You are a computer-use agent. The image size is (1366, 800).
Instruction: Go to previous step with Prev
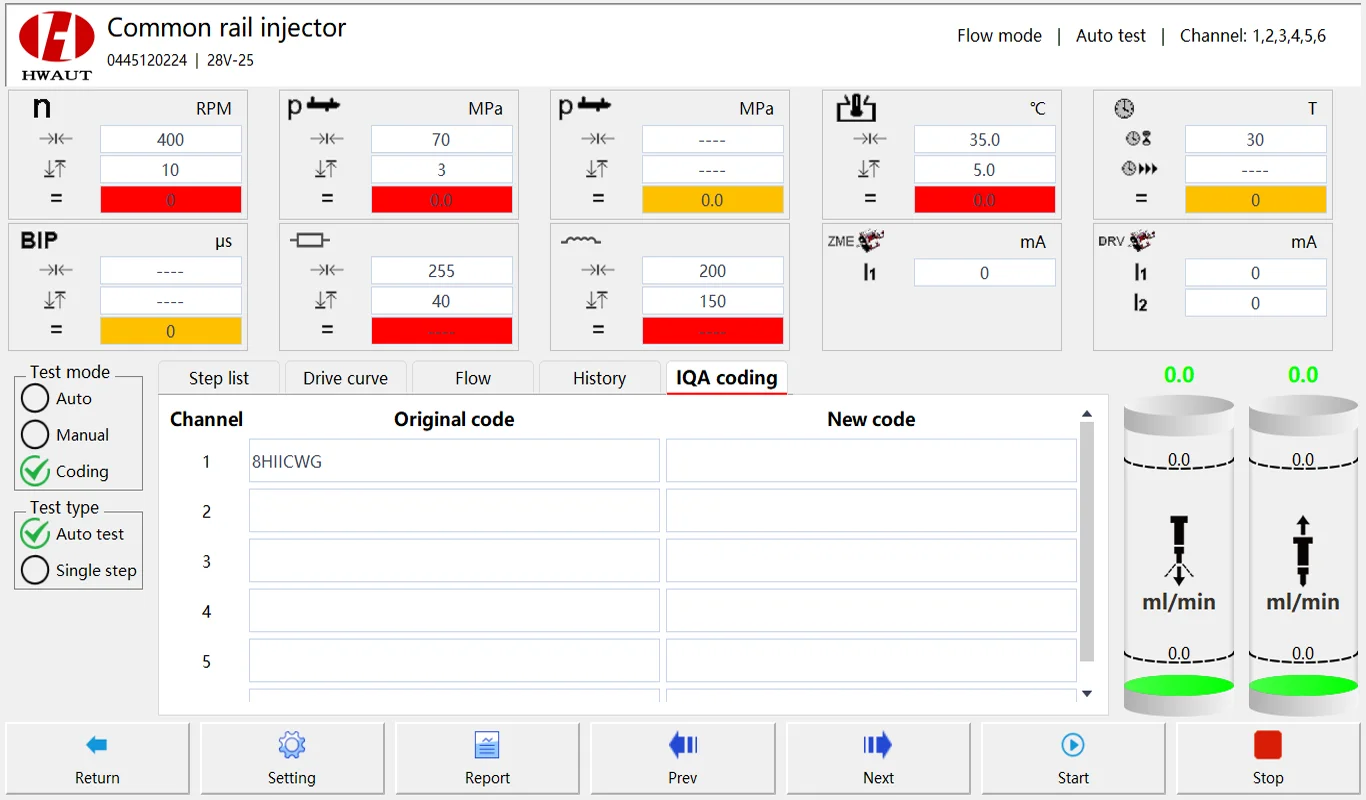[682, 745]
